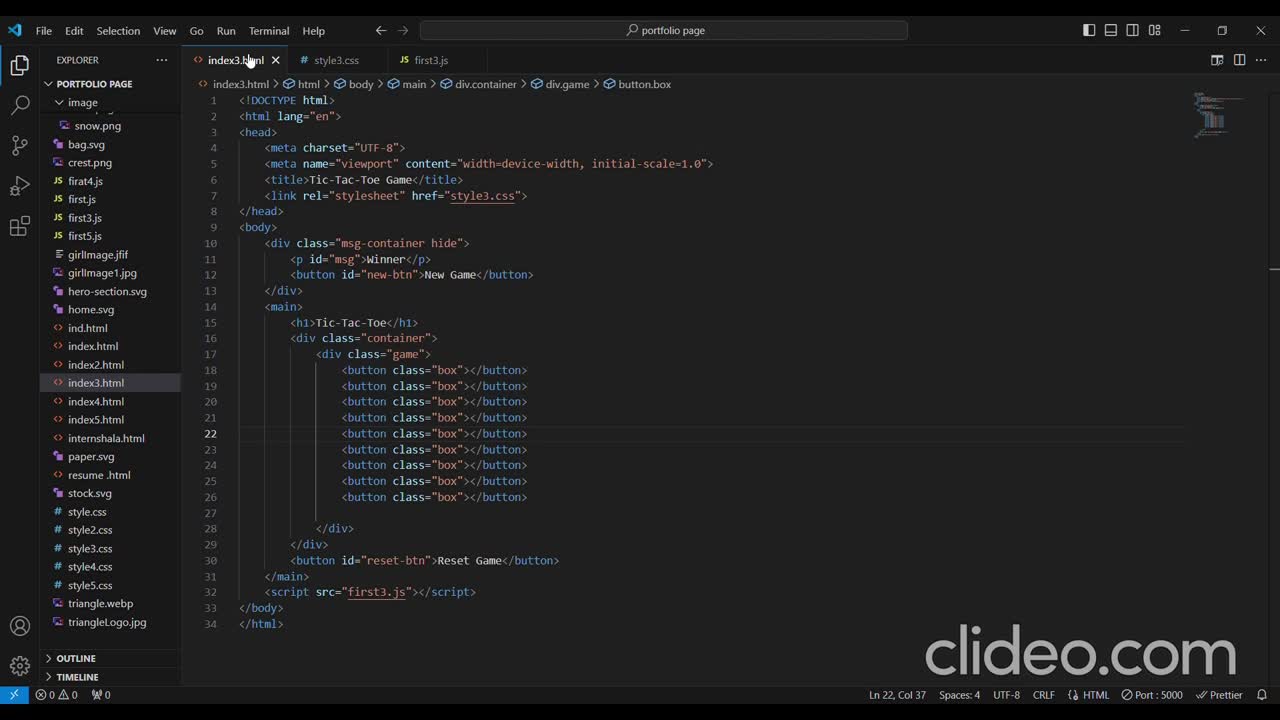Open editor more actions menu
Screen dimensions: 1280x720
(1261, 60)
